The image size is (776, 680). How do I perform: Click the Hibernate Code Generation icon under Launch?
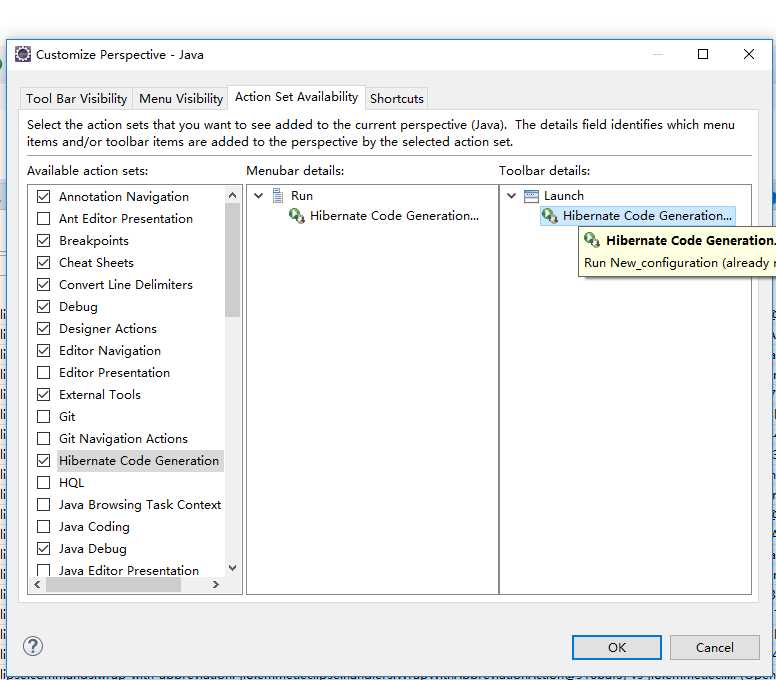549,216
